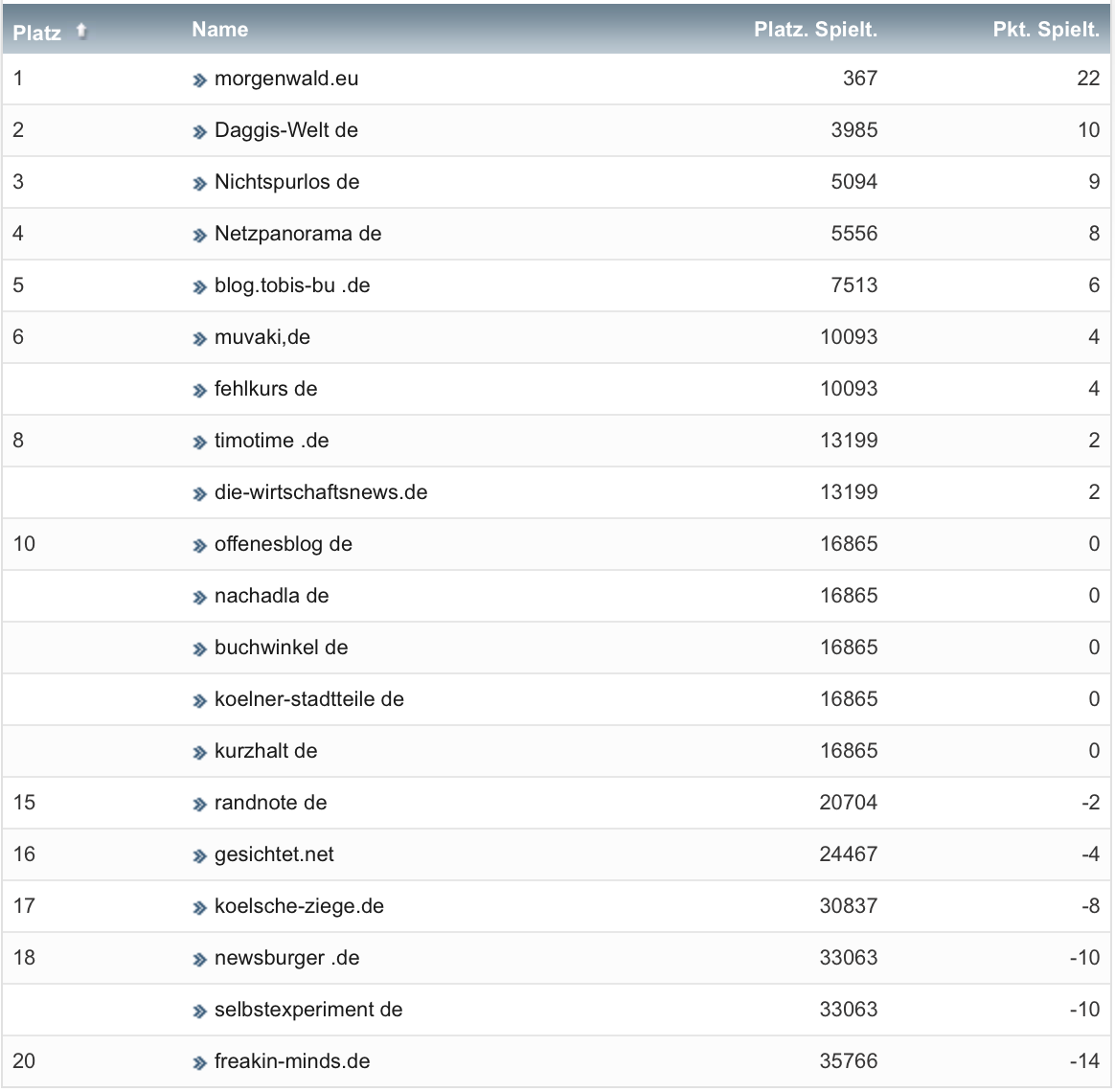Select the placement value 5556
Viewport: 1115px width, 1092px height.
[x=854, y=233]
